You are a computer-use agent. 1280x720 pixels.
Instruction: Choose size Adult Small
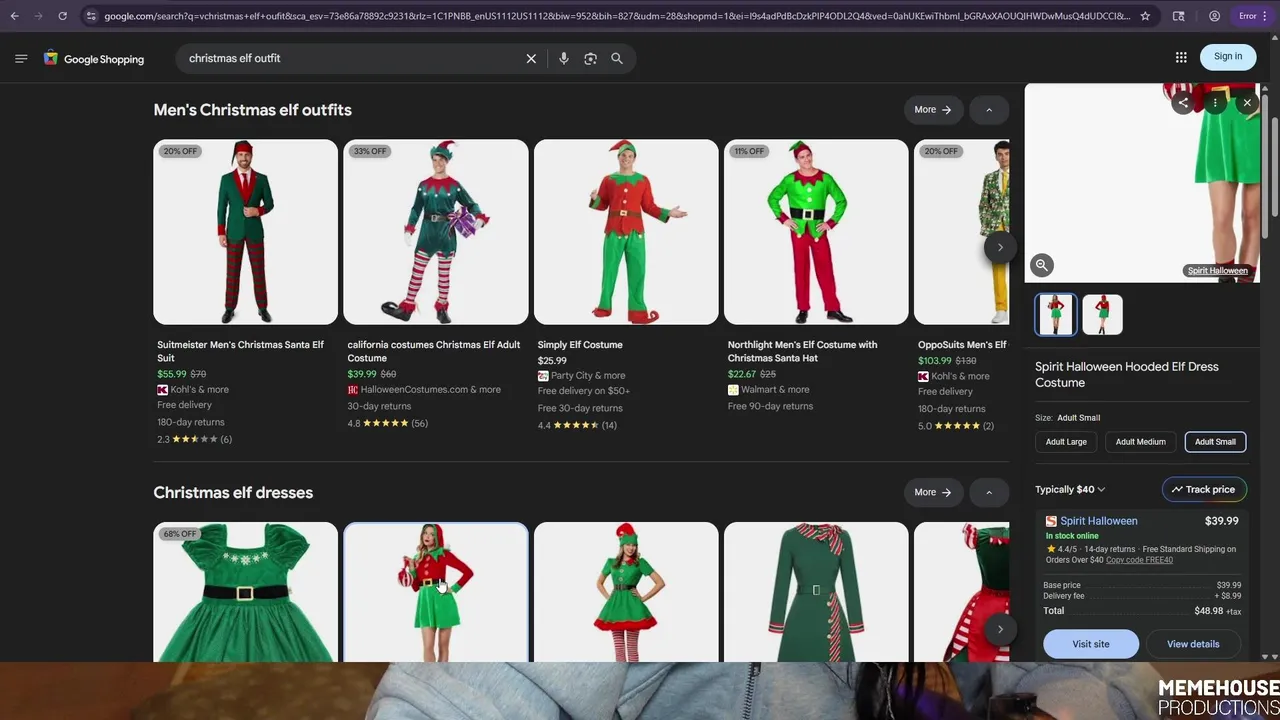[x=1215, y=442]
